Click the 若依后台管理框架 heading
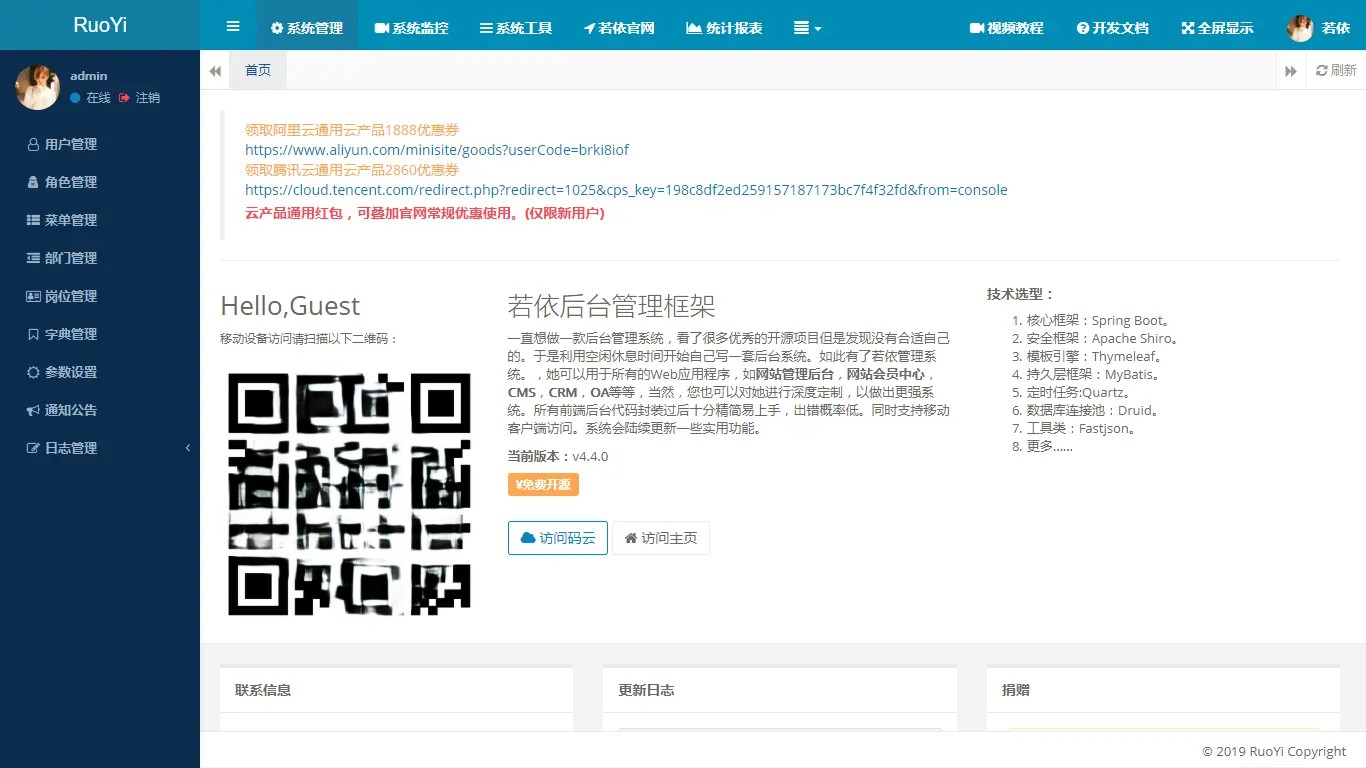Image resolution: width=1366 pixels, height=768 pixels. (x=612, y=306)
